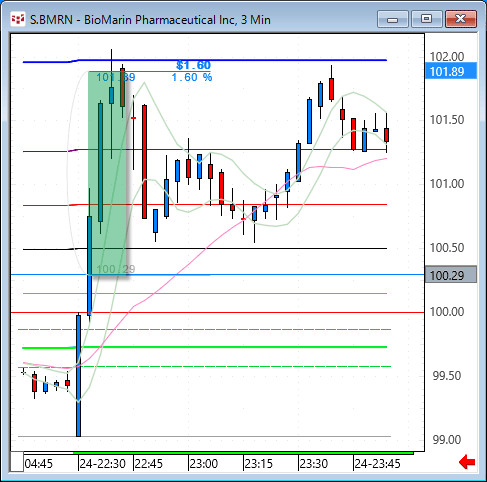The height and width of the screenshot is (482, 487).
Task: Click the 100.50 price axis label
Action: [447, 248]
